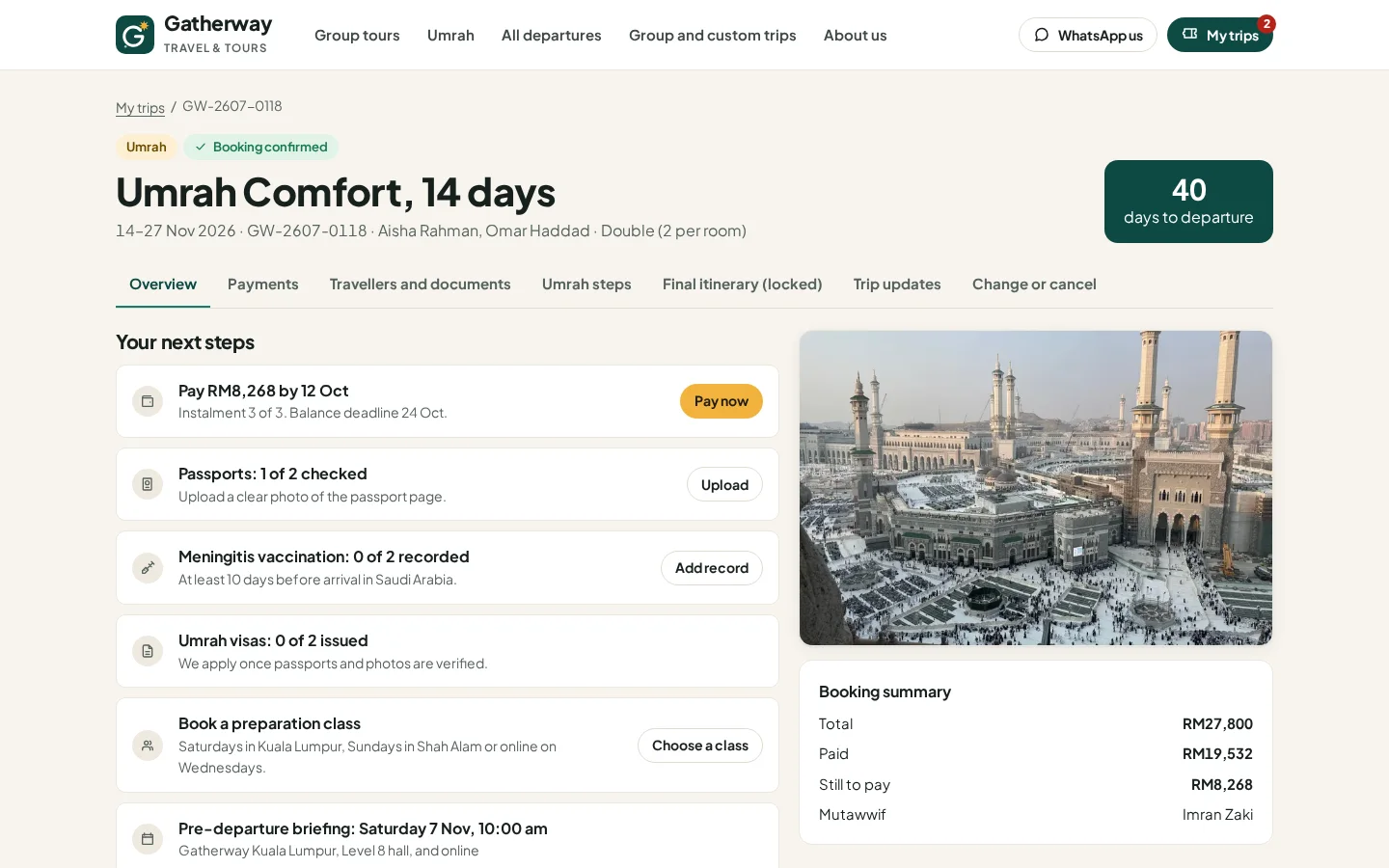View the Trip updates tab

point(897,284)
